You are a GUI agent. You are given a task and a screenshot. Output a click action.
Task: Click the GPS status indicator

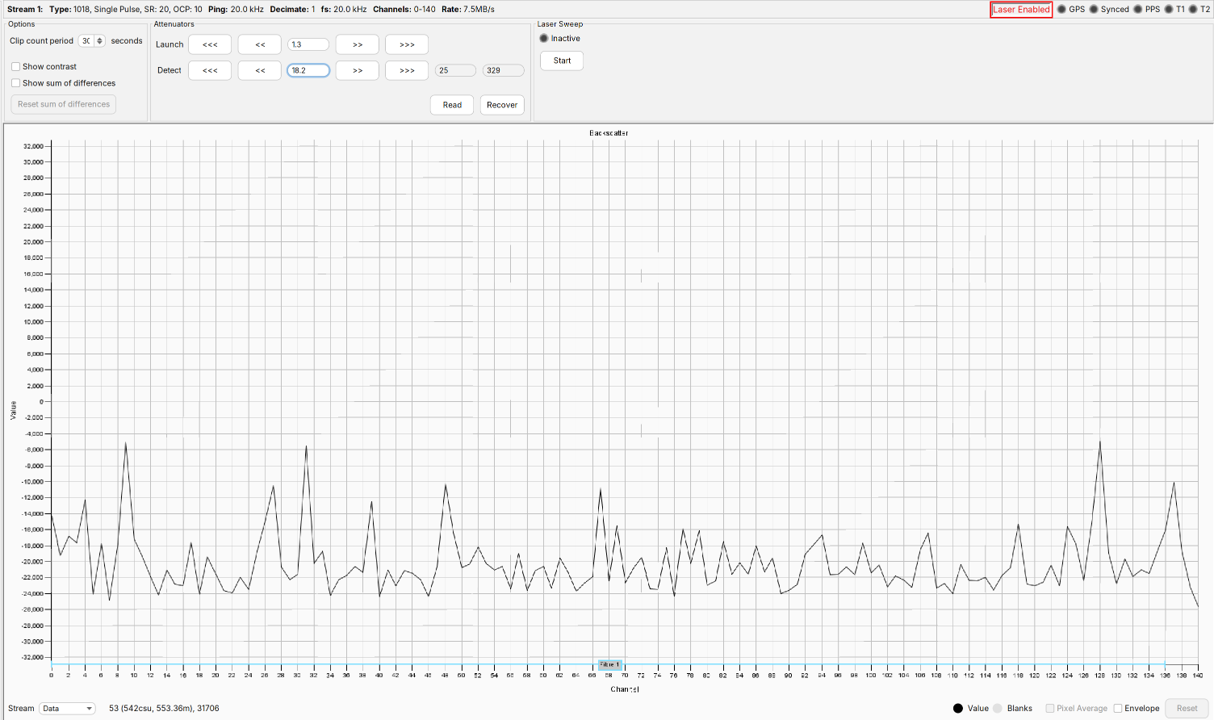pyautogui.click(x=1062, y=8)
